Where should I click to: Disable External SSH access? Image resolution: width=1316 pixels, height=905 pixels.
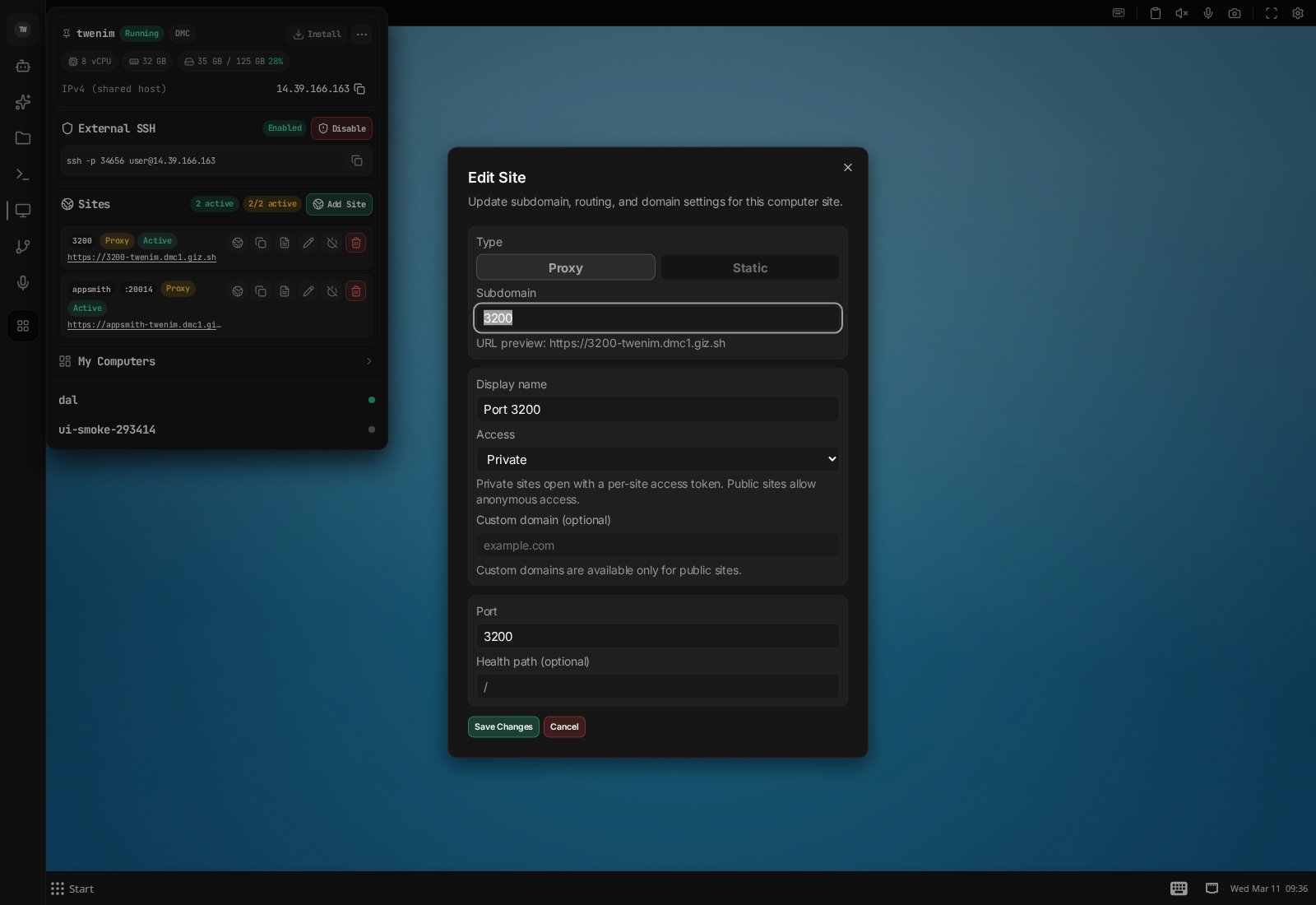pos(342,128)
